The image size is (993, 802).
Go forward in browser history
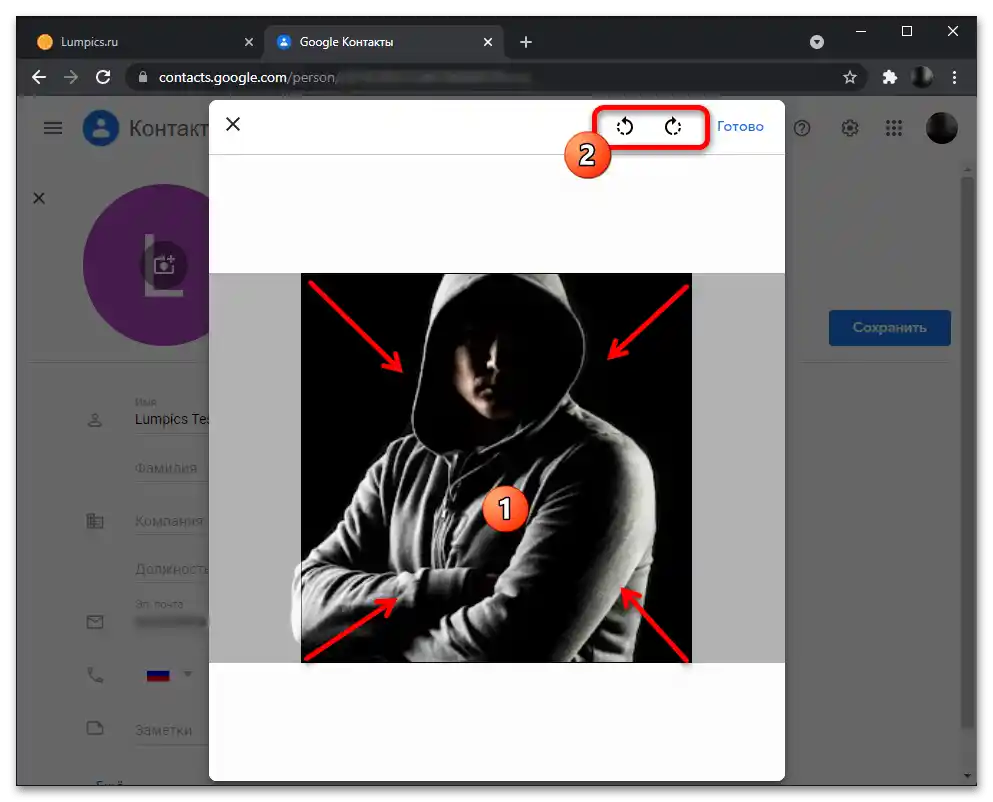[71, 77]
